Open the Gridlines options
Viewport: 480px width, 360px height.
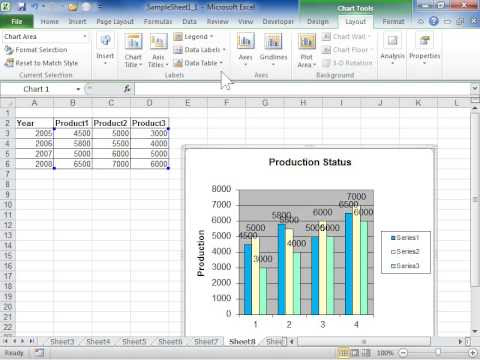point(273,50)
